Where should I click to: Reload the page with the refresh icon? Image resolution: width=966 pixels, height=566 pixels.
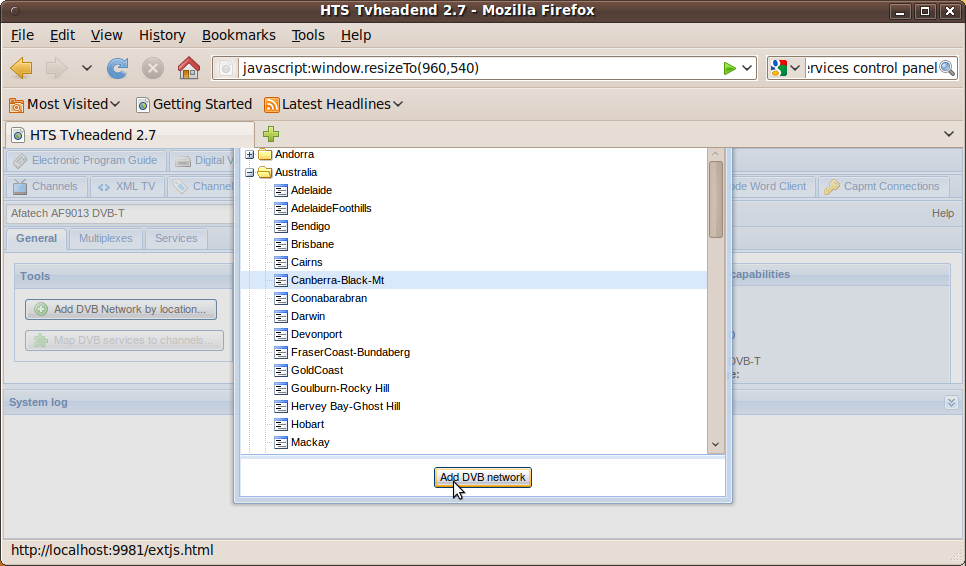117,68
